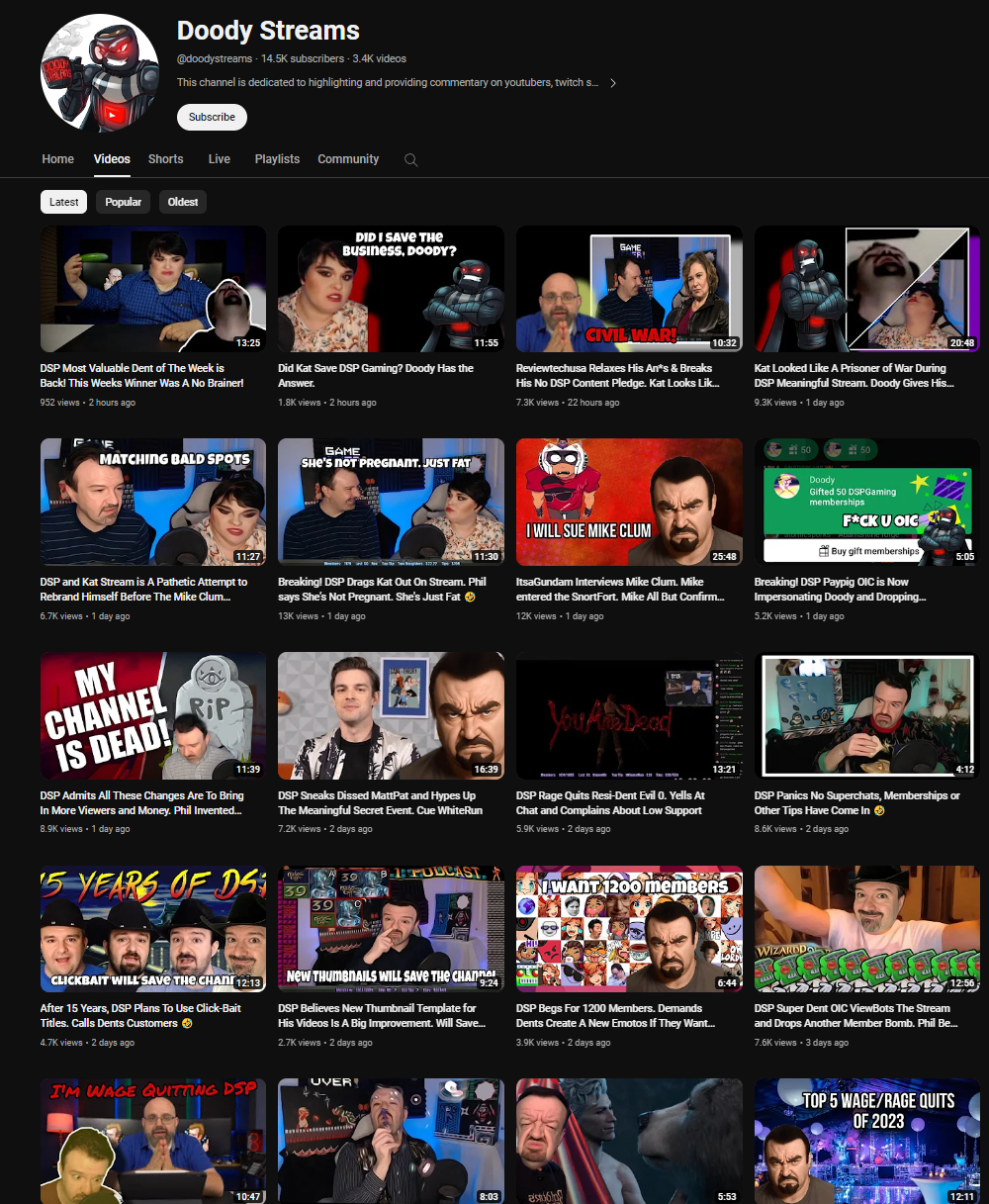The width and height of the screenshot is (989, 1204).
Task: Play the video thumbnail with the 16:39 duration
Action: tap(391, 715)
